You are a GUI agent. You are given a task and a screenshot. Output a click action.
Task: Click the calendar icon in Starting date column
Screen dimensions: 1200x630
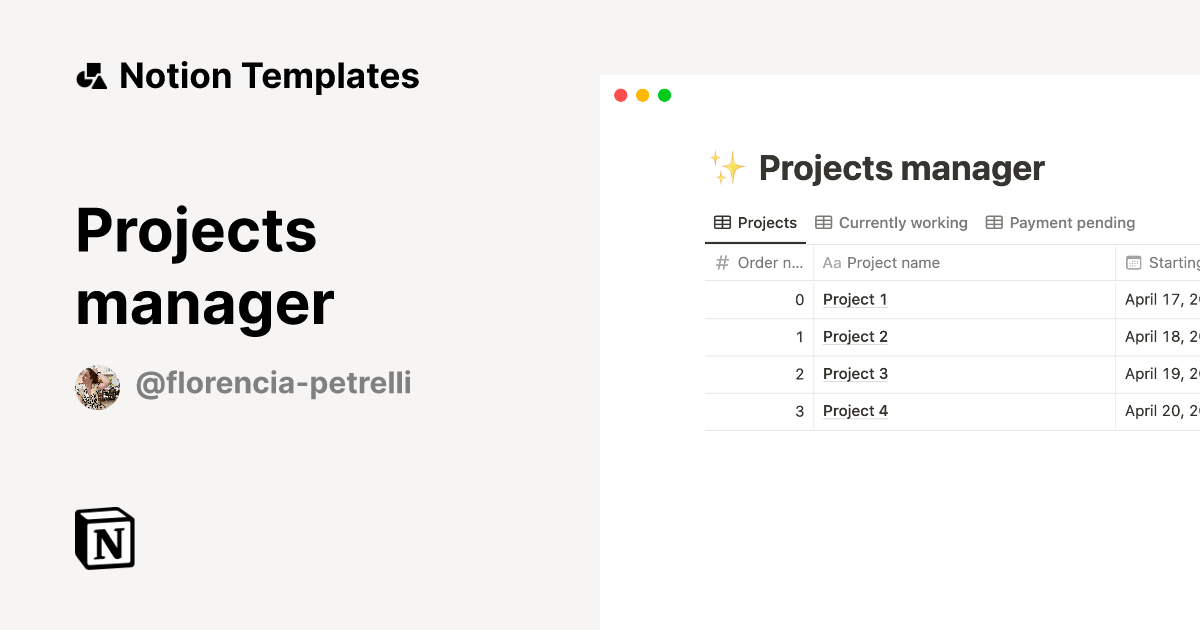click(x=1134, y=262)
